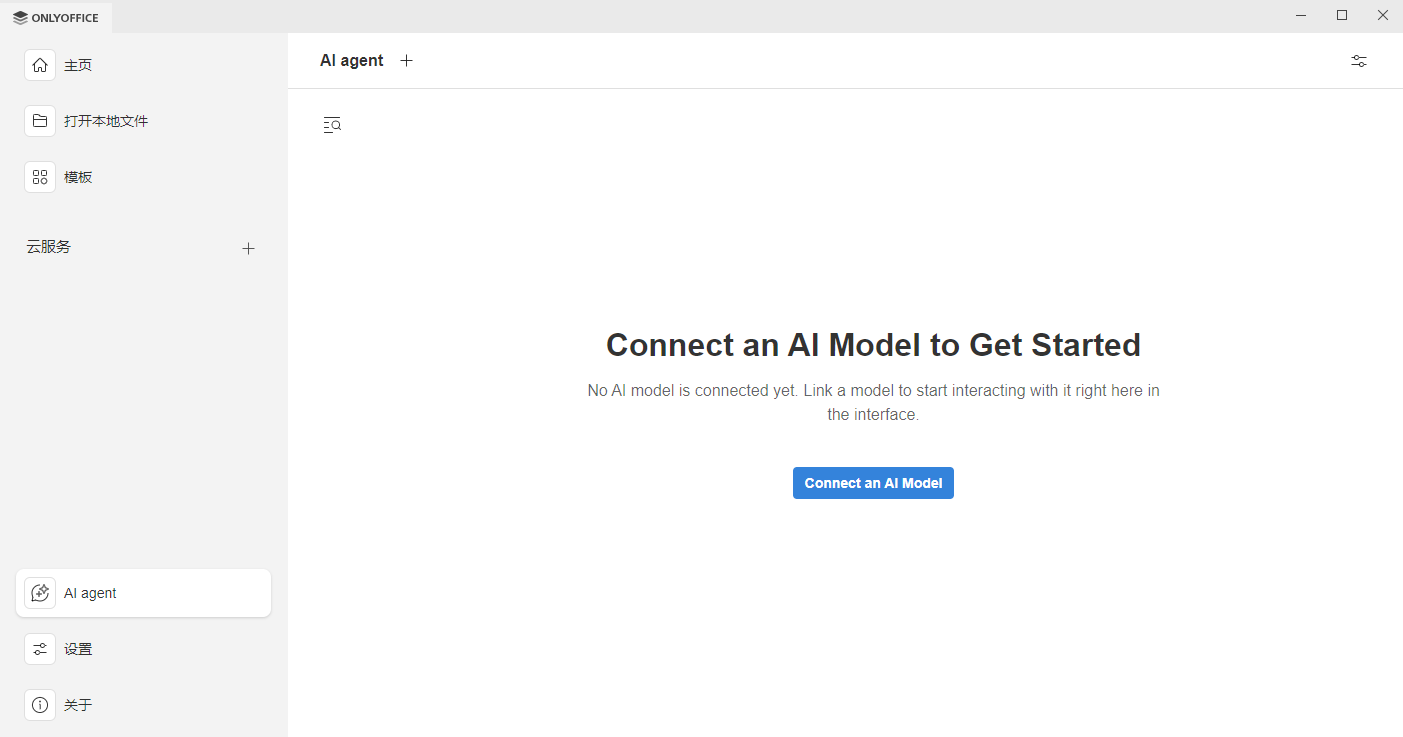1403x737 pixels.
Task: Click the 打开本地文件 folder icon
Action: click(x=40, y=121)
